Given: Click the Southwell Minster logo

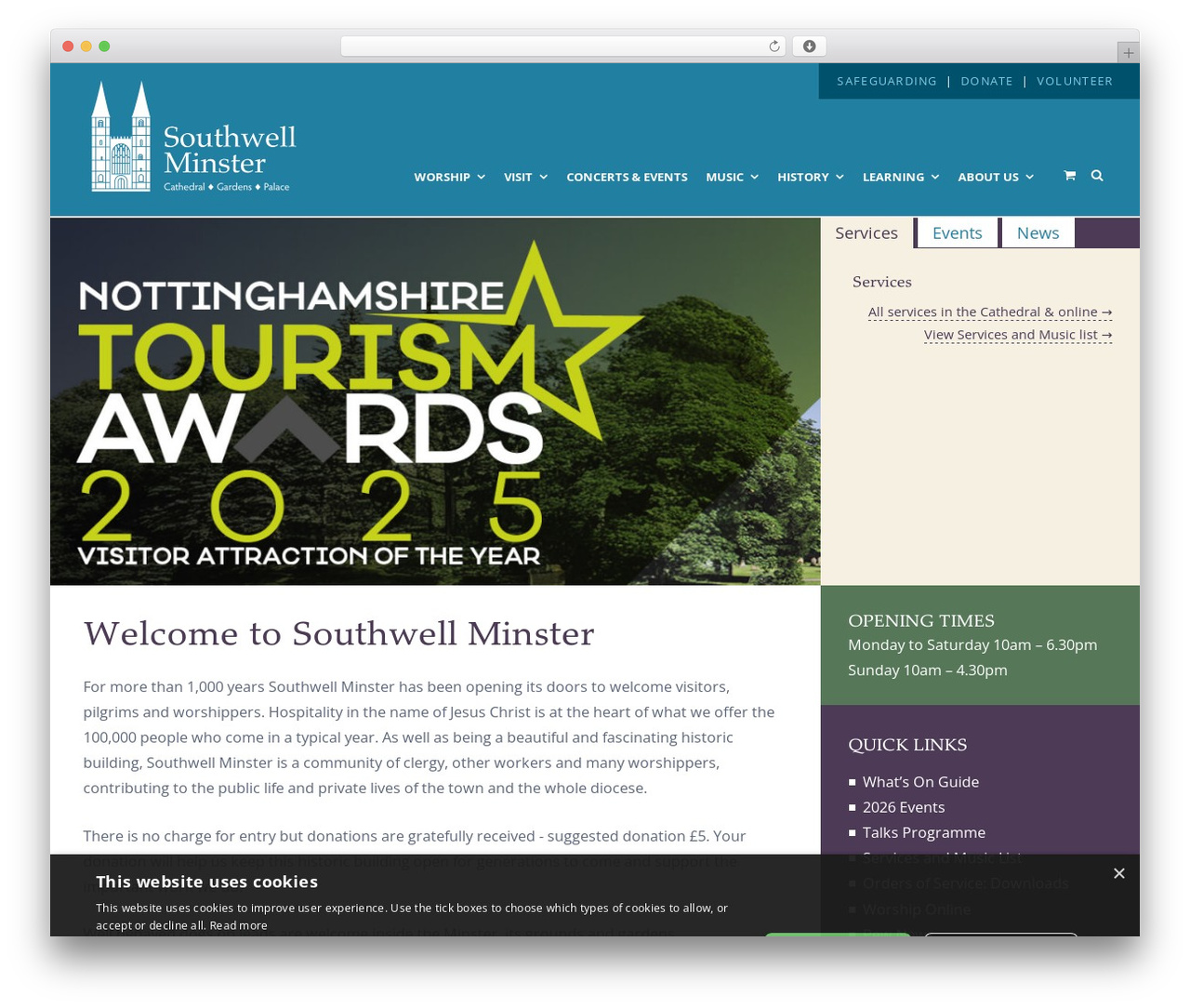Looking at the screenshot, I should [x=193, y=137].
